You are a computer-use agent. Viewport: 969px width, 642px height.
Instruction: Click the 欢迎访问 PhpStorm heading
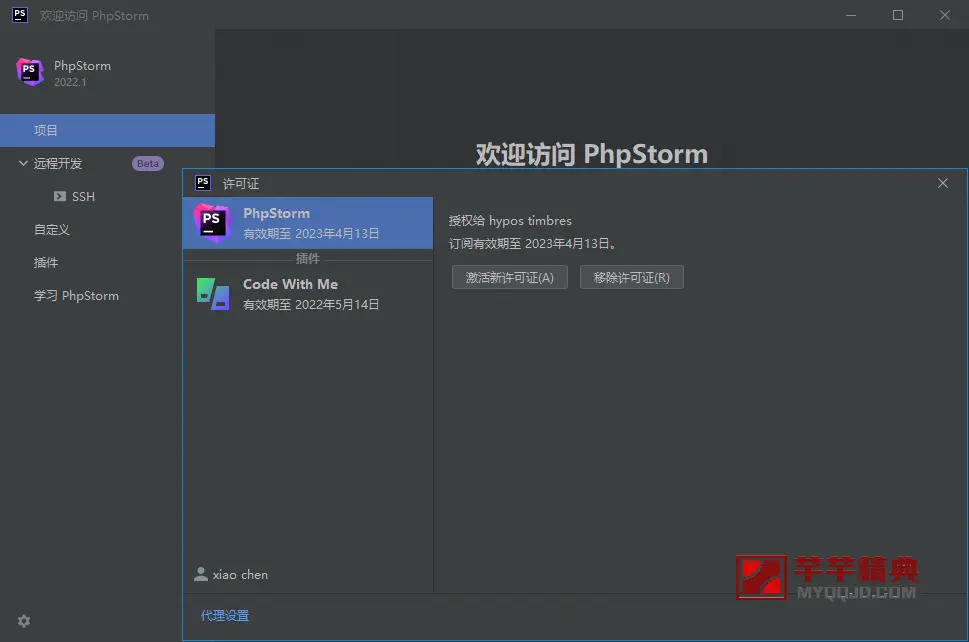click(x=591, y=154)
